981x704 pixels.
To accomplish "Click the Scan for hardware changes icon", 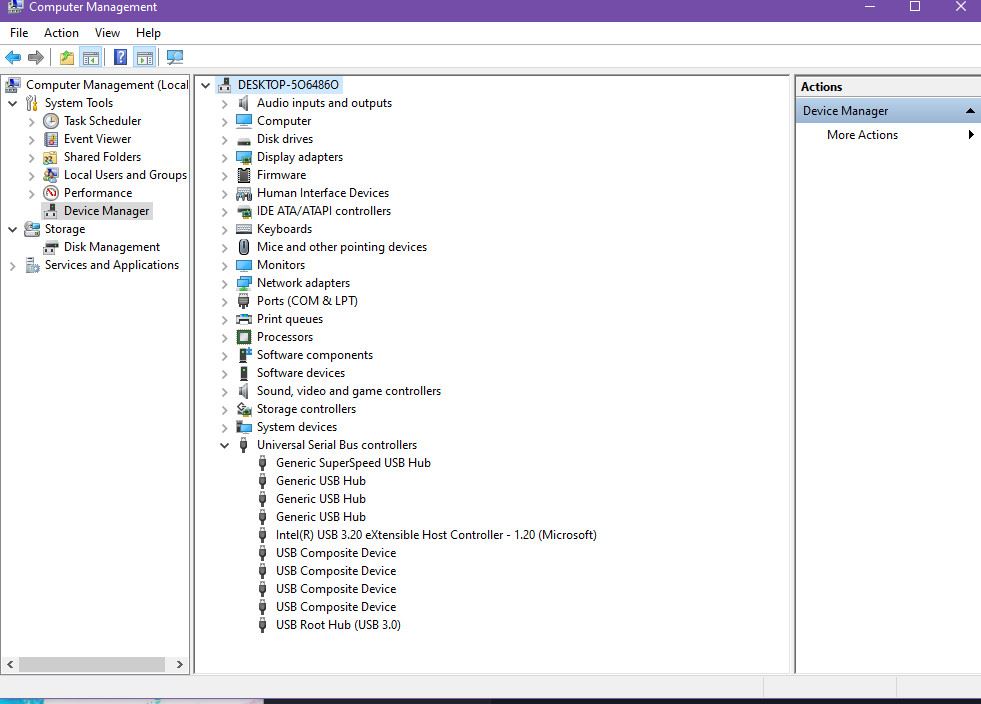I will [x=175, y=58].
